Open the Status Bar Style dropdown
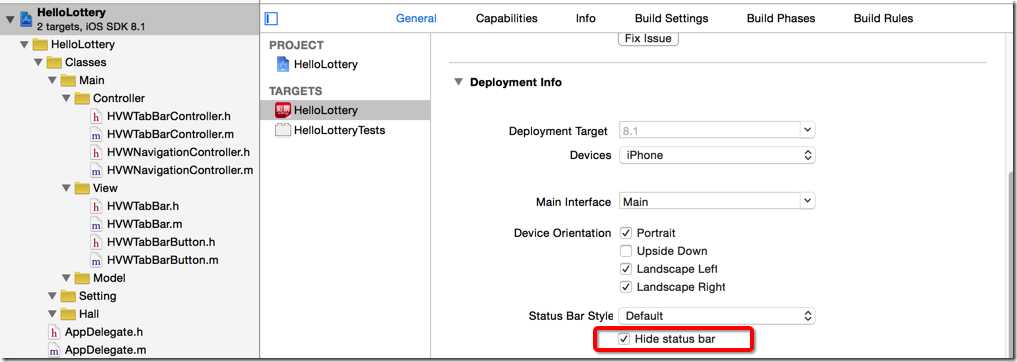This screenshot has width=1017, height=362. (717, 316)
